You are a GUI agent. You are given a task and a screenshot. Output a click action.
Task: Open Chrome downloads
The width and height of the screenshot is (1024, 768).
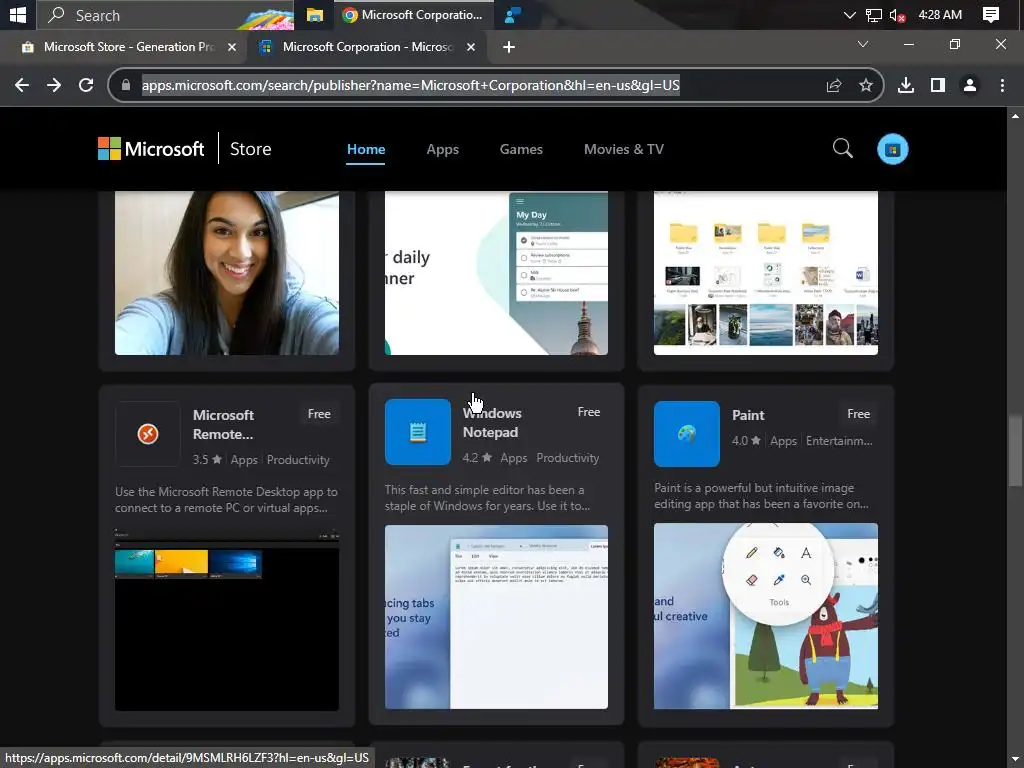906,85
